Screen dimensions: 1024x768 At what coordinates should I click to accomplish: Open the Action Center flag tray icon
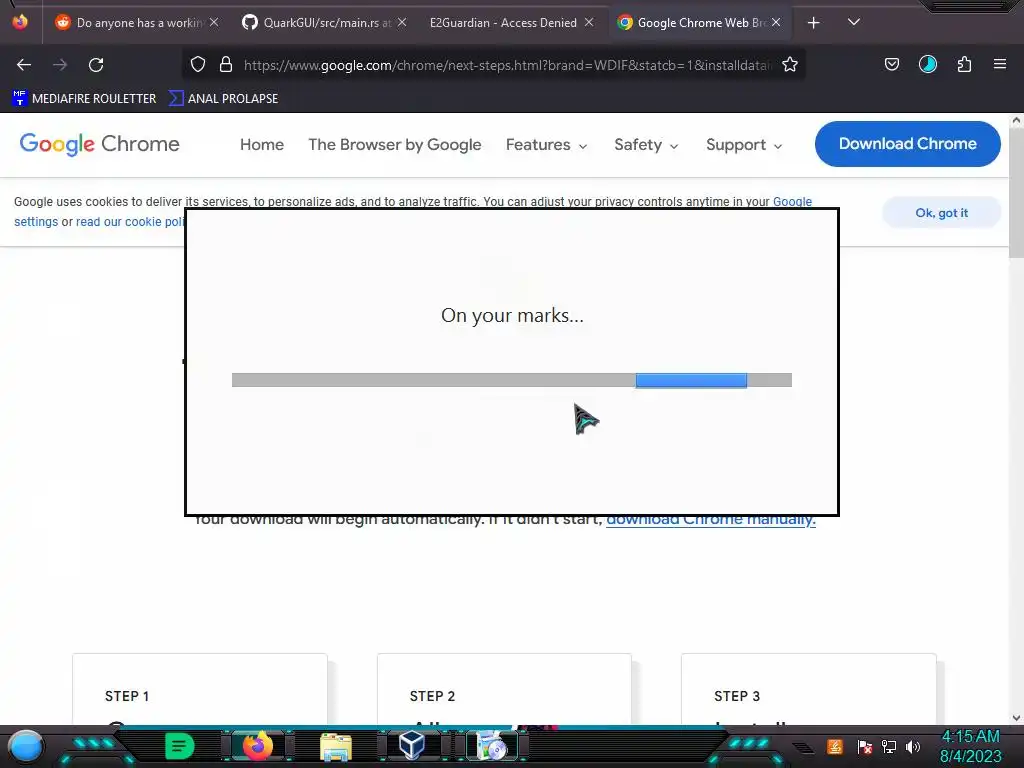(x=864, y=746)
